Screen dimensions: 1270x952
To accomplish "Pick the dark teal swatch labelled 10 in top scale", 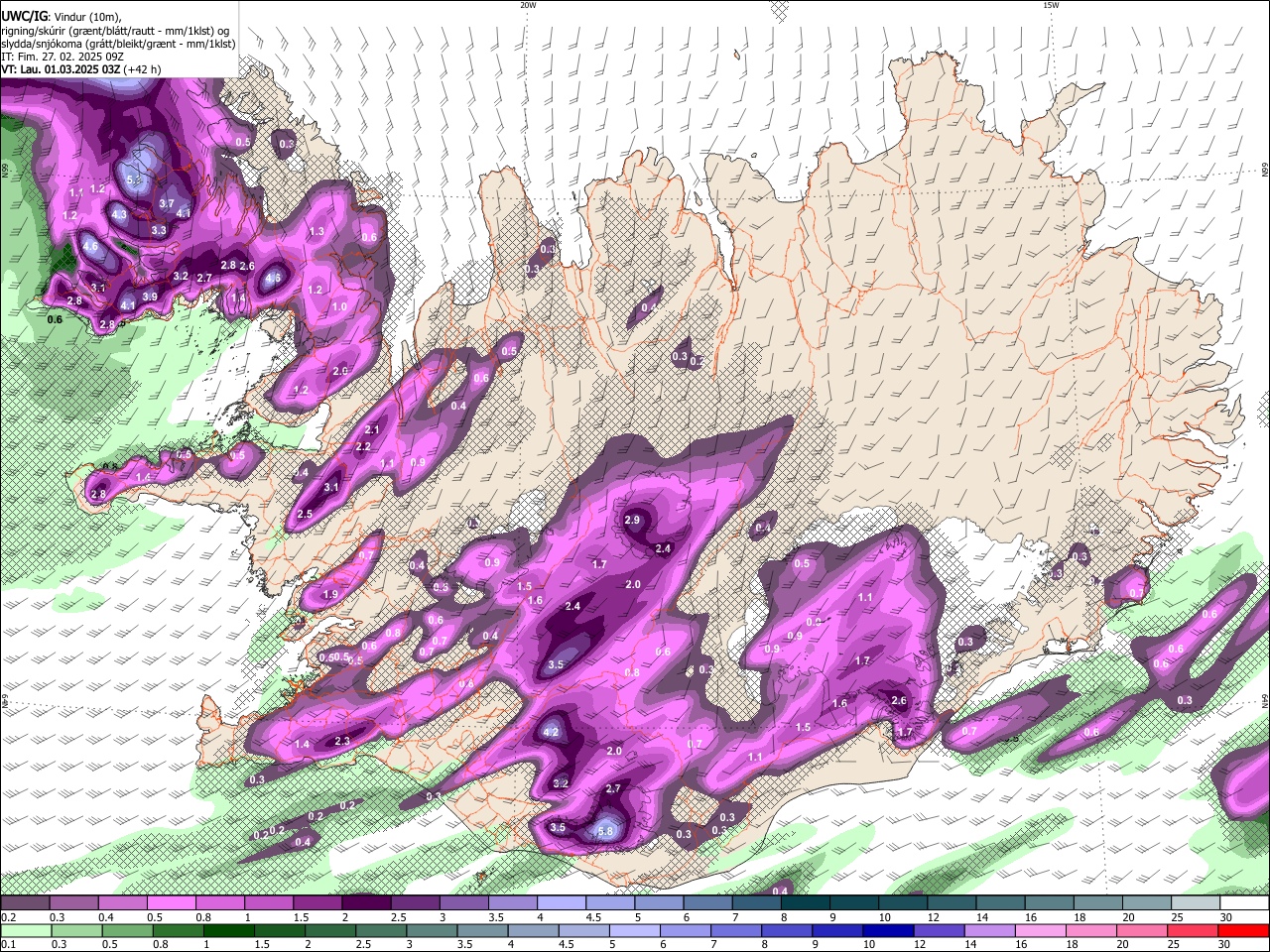I will coord(905,903).
